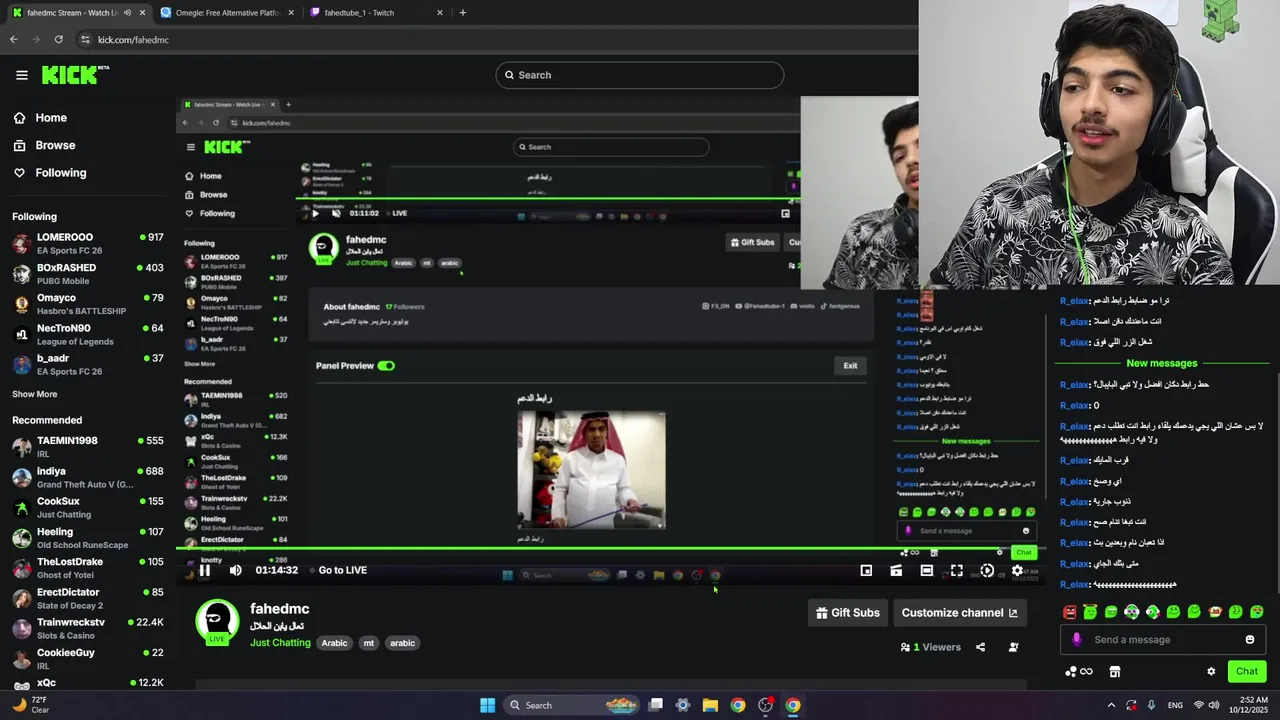
Task: Jump to live with Go to LIVE
Action: tap(342, 570)
